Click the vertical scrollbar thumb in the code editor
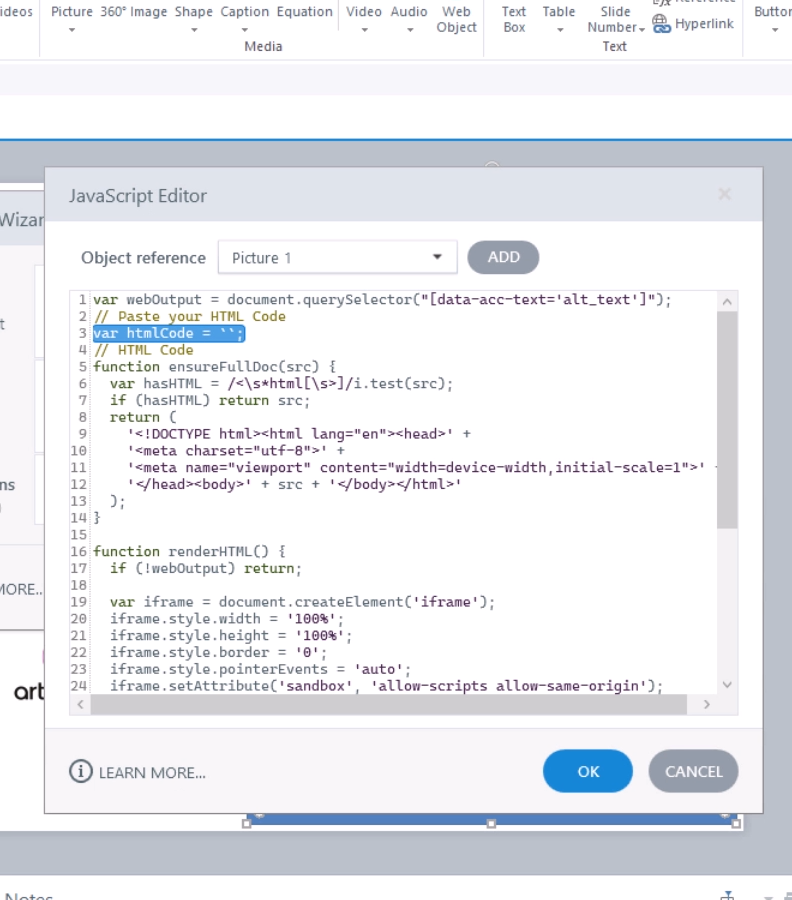The height and width of the screenshot is (900, 792). [x=727, y=420]
